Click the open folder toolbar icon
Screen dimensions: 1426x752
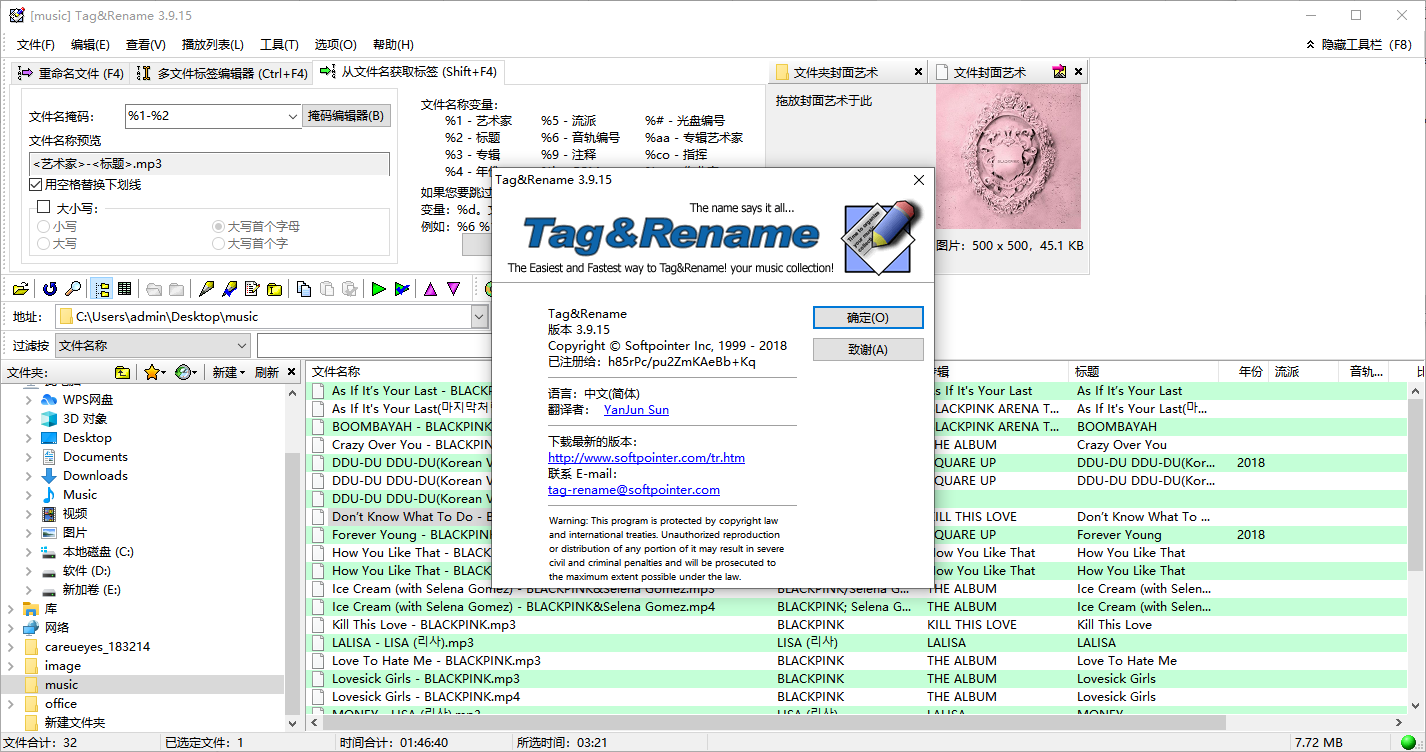20,289
